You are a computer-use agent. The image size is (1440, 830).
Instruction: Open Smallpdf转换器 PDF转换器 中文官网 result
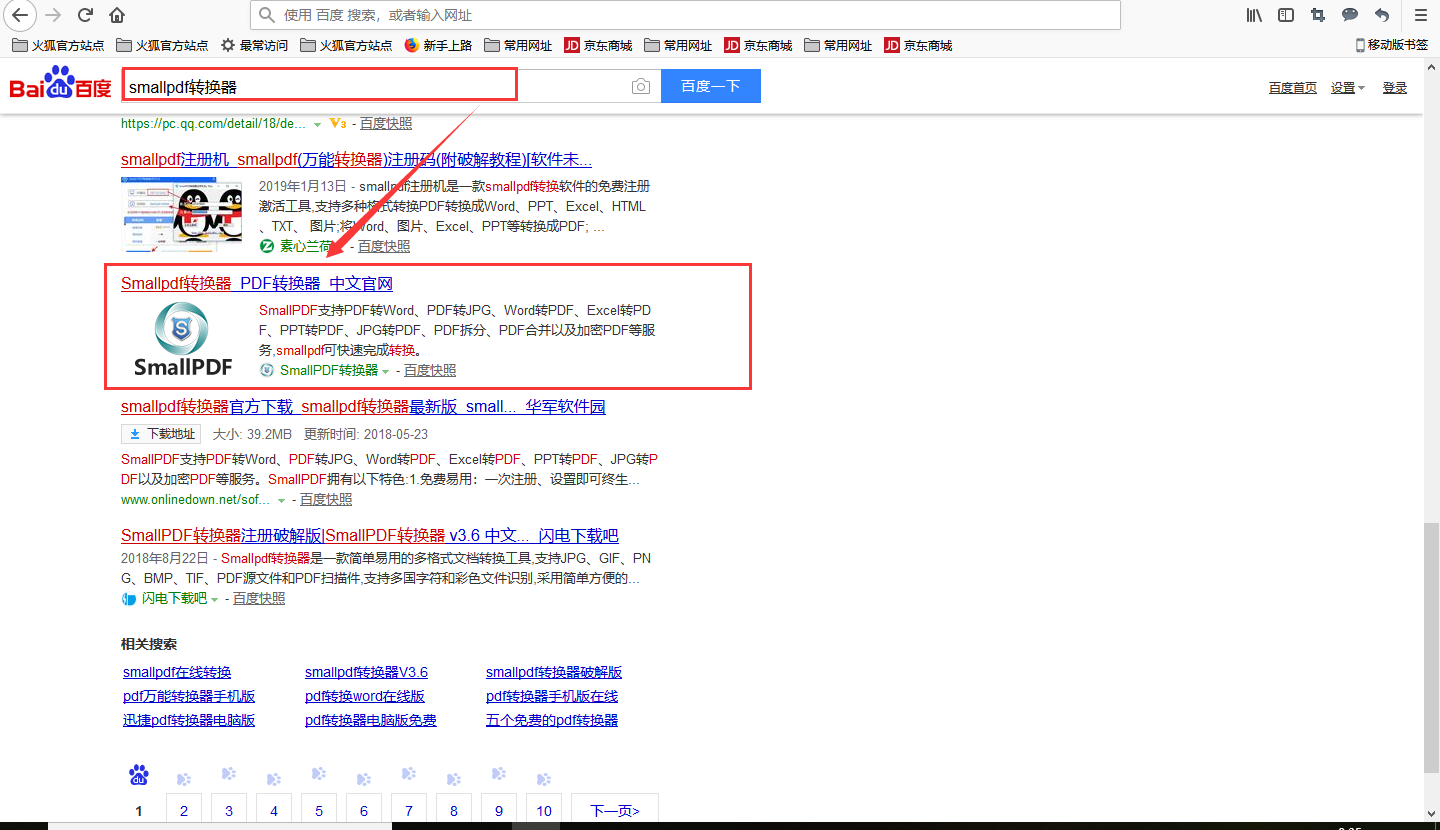pyautogui.click(x=257, y=284)
